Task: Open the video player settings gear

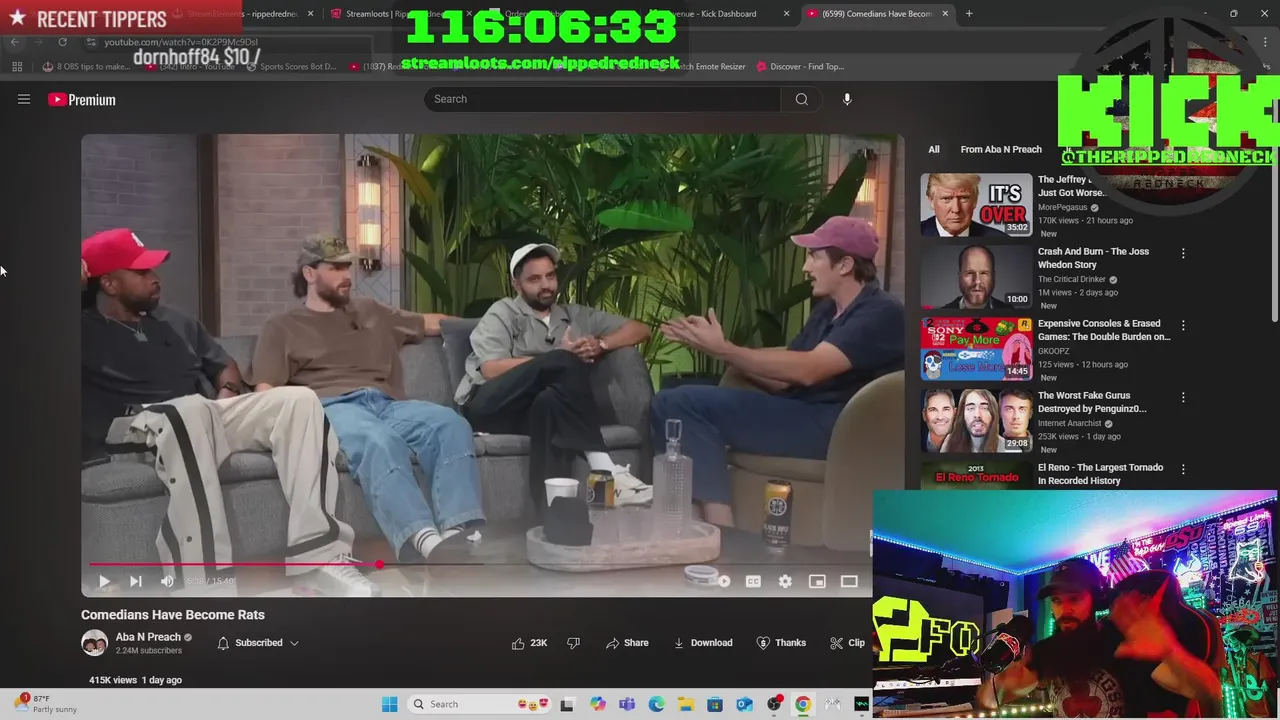Action: (x=785, y=581)
